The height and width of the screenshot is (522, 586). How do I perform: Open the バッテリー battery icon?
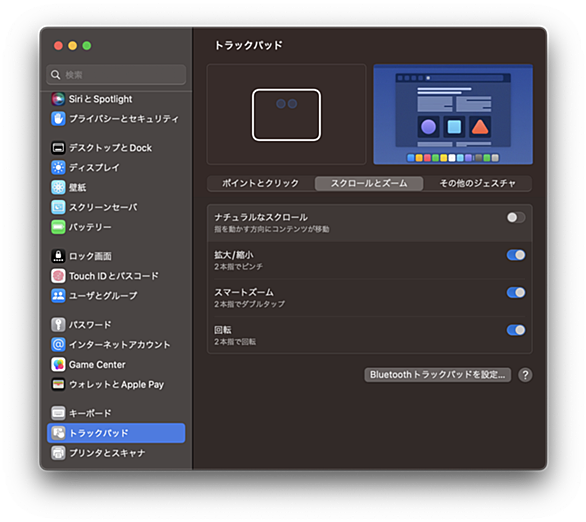pos(58,227)
